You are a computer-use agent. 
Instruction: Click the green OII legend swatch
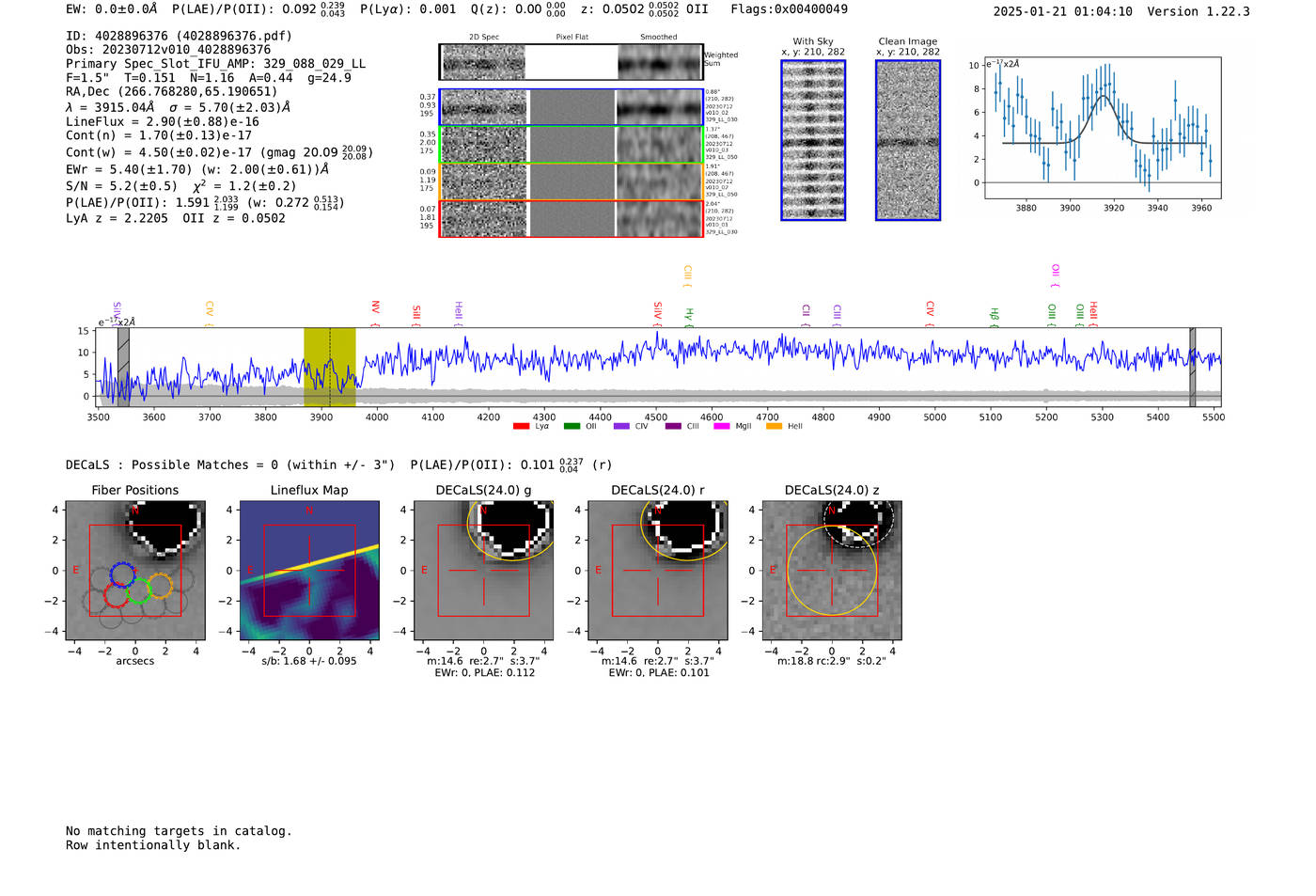tap(572, 427)
